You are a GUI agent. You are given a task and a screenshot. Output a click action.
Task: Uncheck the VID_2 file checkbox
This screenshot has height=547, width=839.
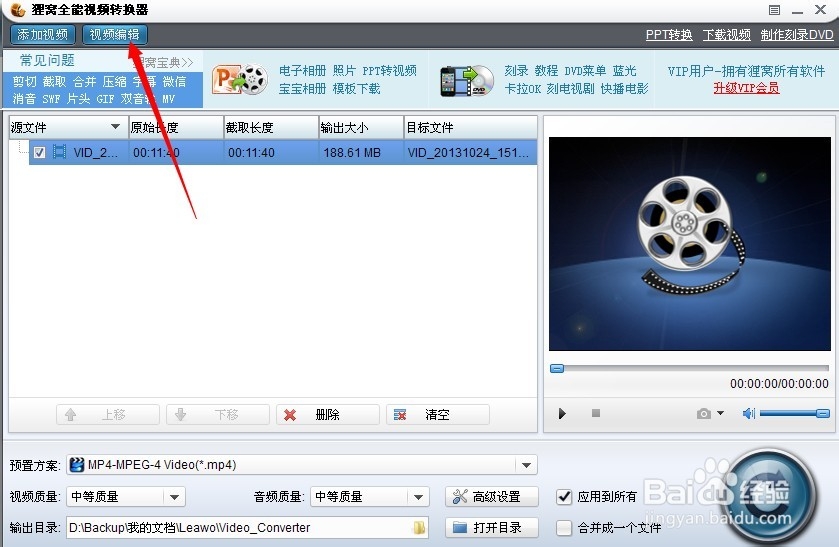pos(39,153)
